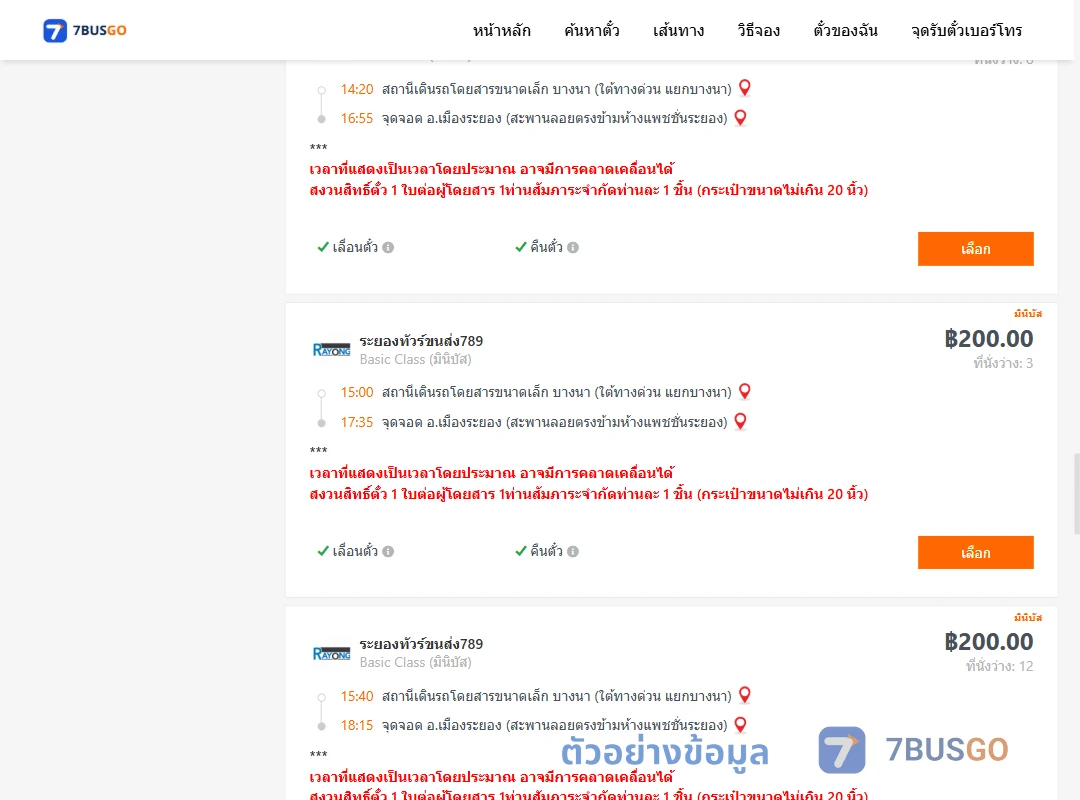1080x800 pixels.
Task: Click คืนตั๋ว info icon on 15:00 trip
Action: click(573, 551)
